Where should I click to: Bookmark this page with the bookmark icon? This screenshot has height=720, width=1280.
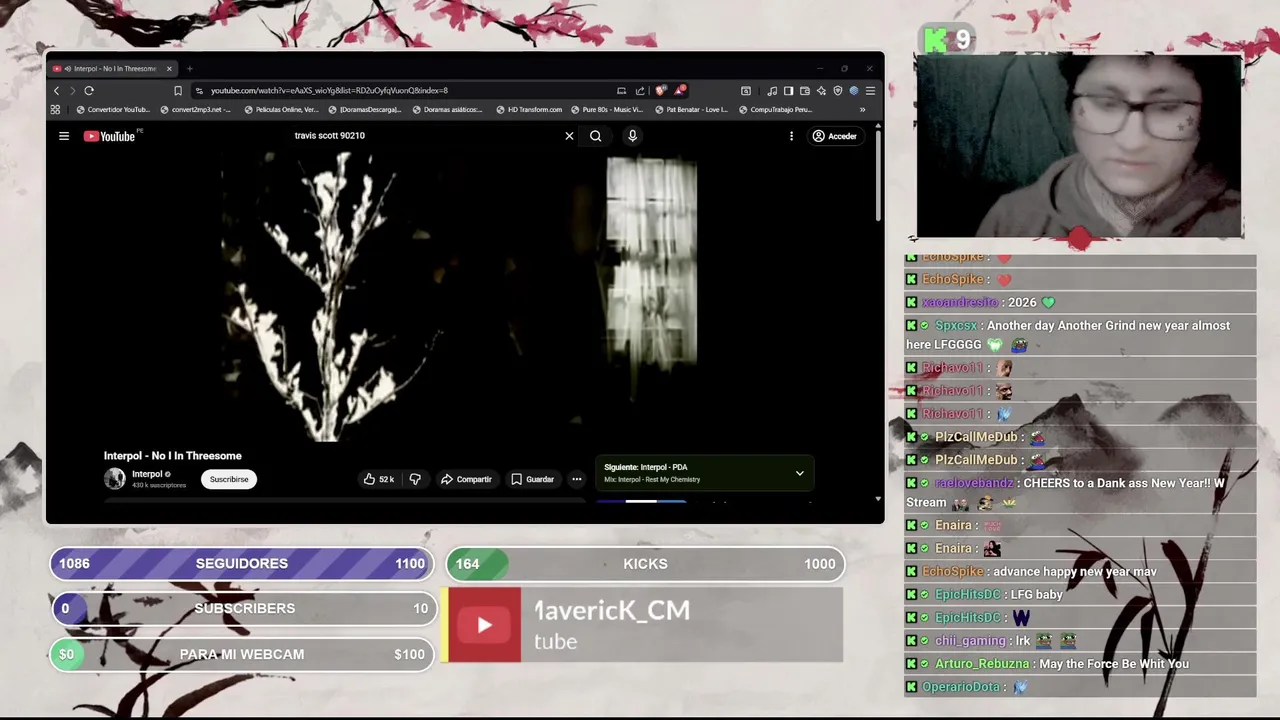178,91
